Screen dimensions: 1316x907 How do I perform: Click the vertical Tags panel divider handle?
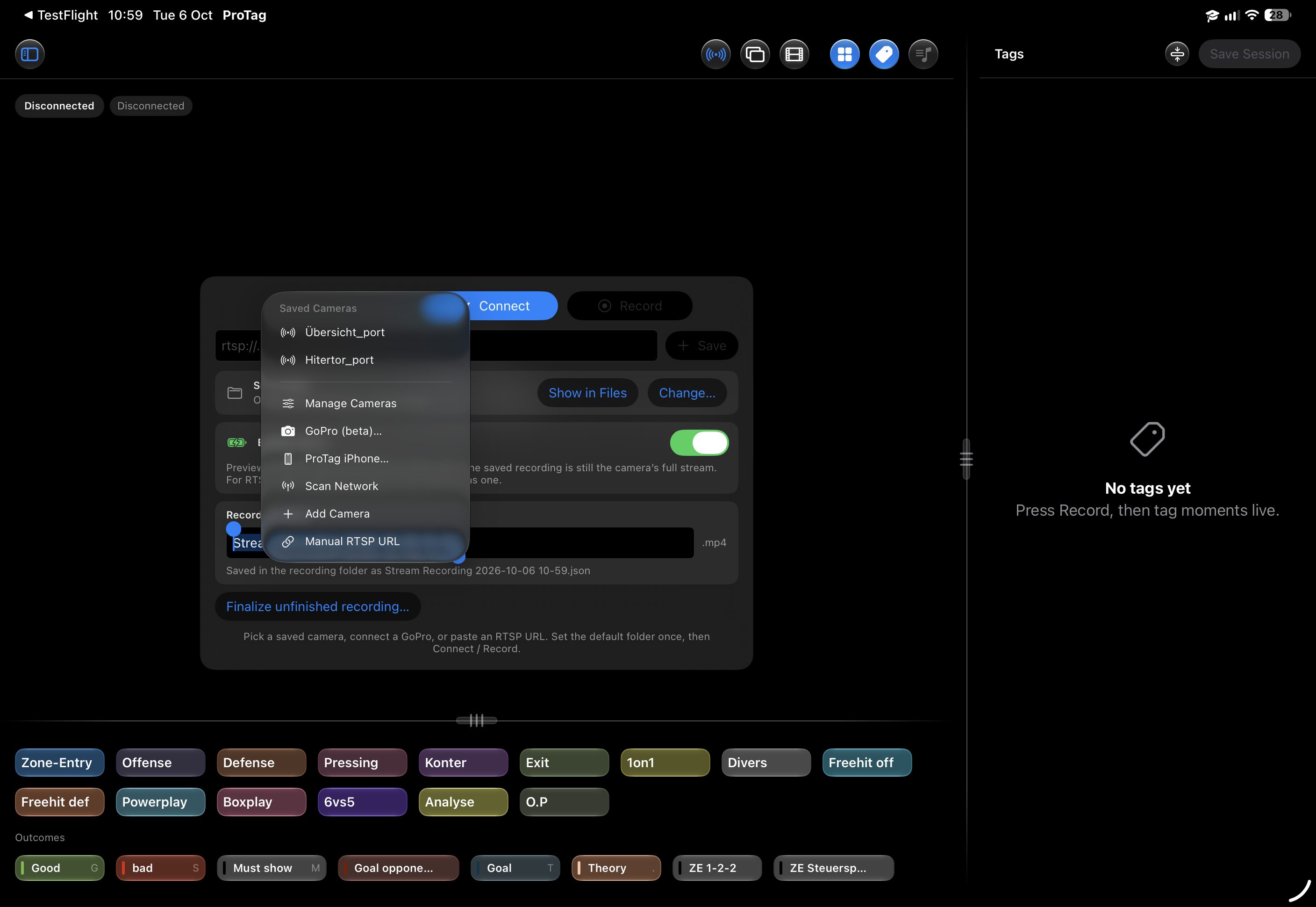click(x=966, y=459)
